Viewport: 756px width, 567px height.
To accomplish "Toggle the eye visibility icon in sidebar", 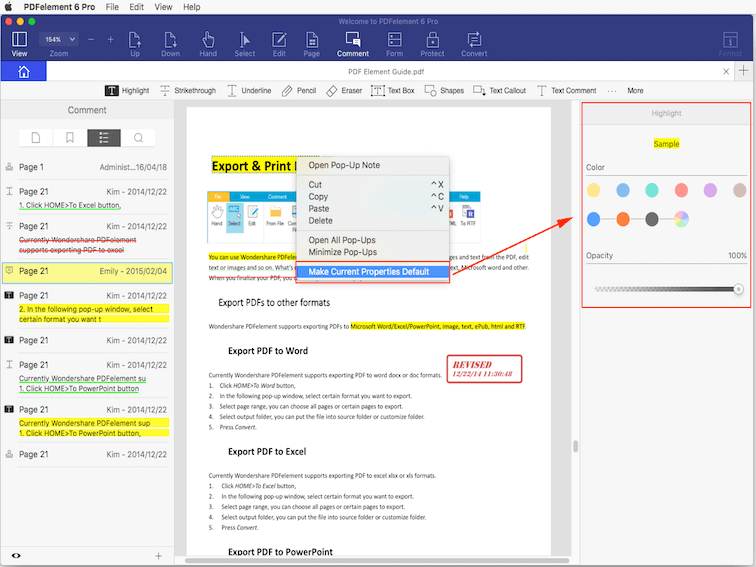I will point(16,555).
